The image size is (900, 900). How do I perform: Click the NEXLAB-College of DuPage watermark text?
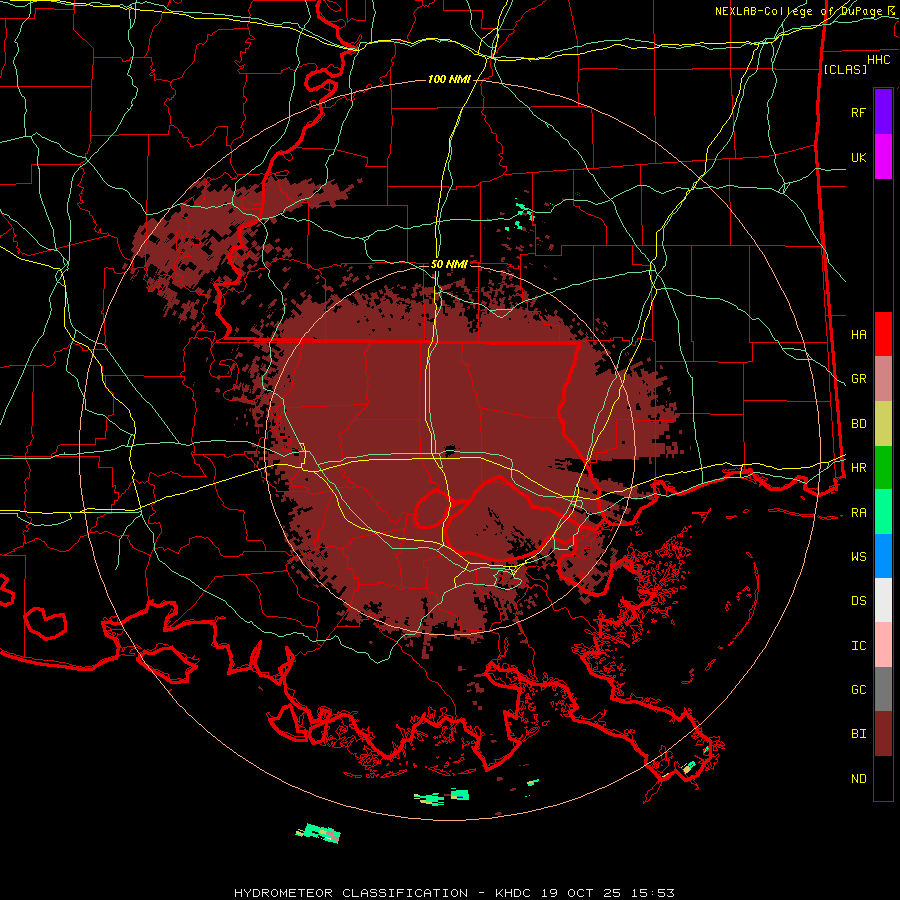pos(801,11)
